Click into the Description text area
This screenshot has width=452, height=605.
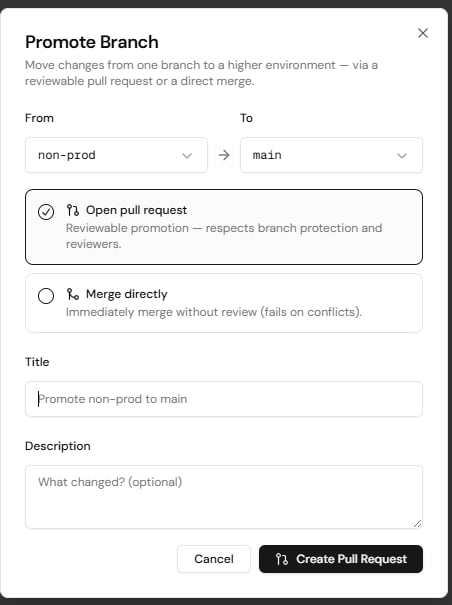224,497
